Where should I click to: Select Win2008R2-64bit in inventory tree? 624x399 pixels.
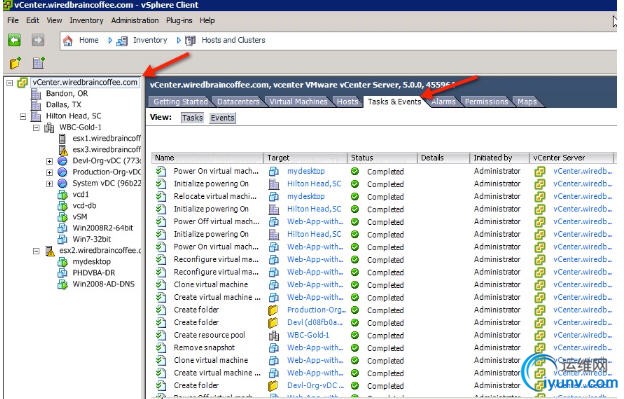[x=103, y=228]
